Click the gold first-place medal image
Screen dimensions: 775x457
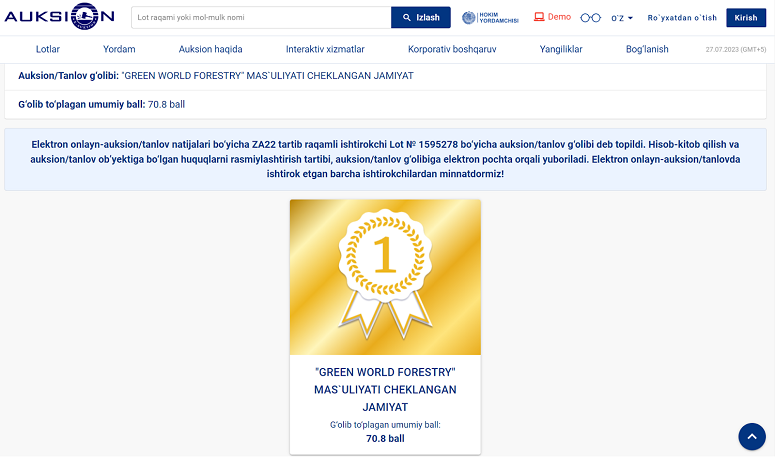coord(385,277)
